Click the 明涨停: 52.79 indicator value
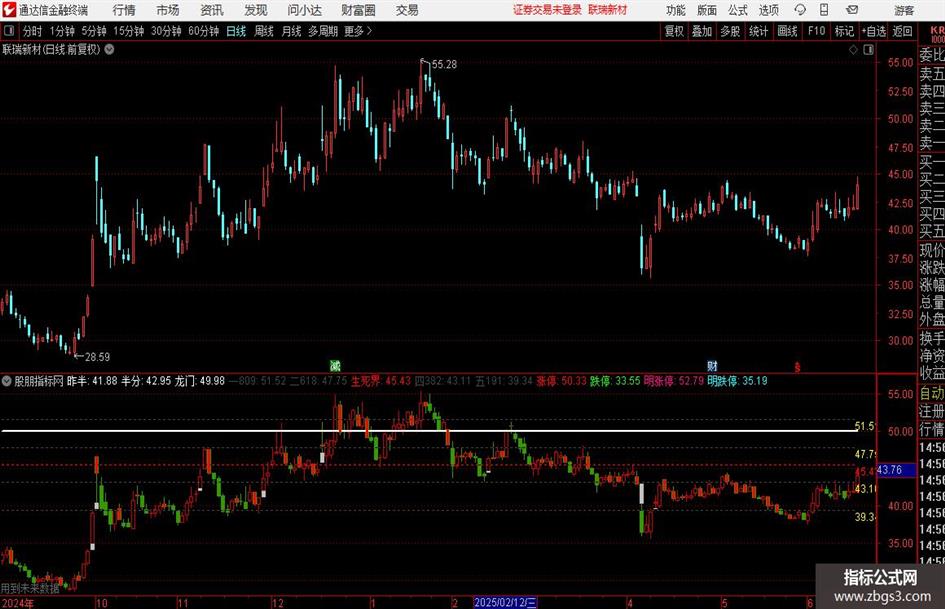Screen dimensions: 945x609 pyautogui.click(x=674, y=381)
